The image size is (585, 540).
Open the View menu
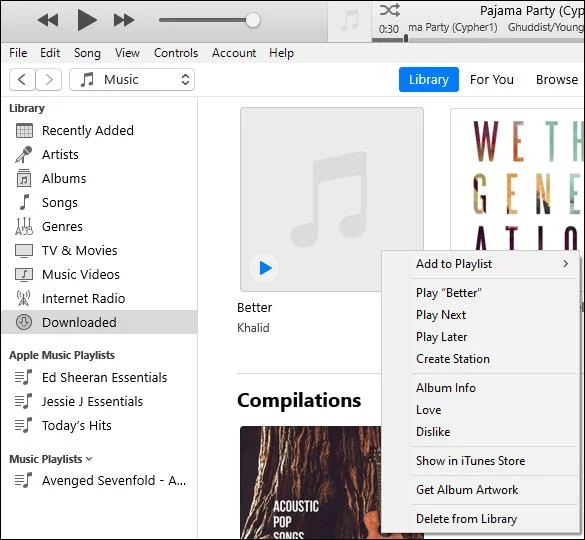pos(127,53)
